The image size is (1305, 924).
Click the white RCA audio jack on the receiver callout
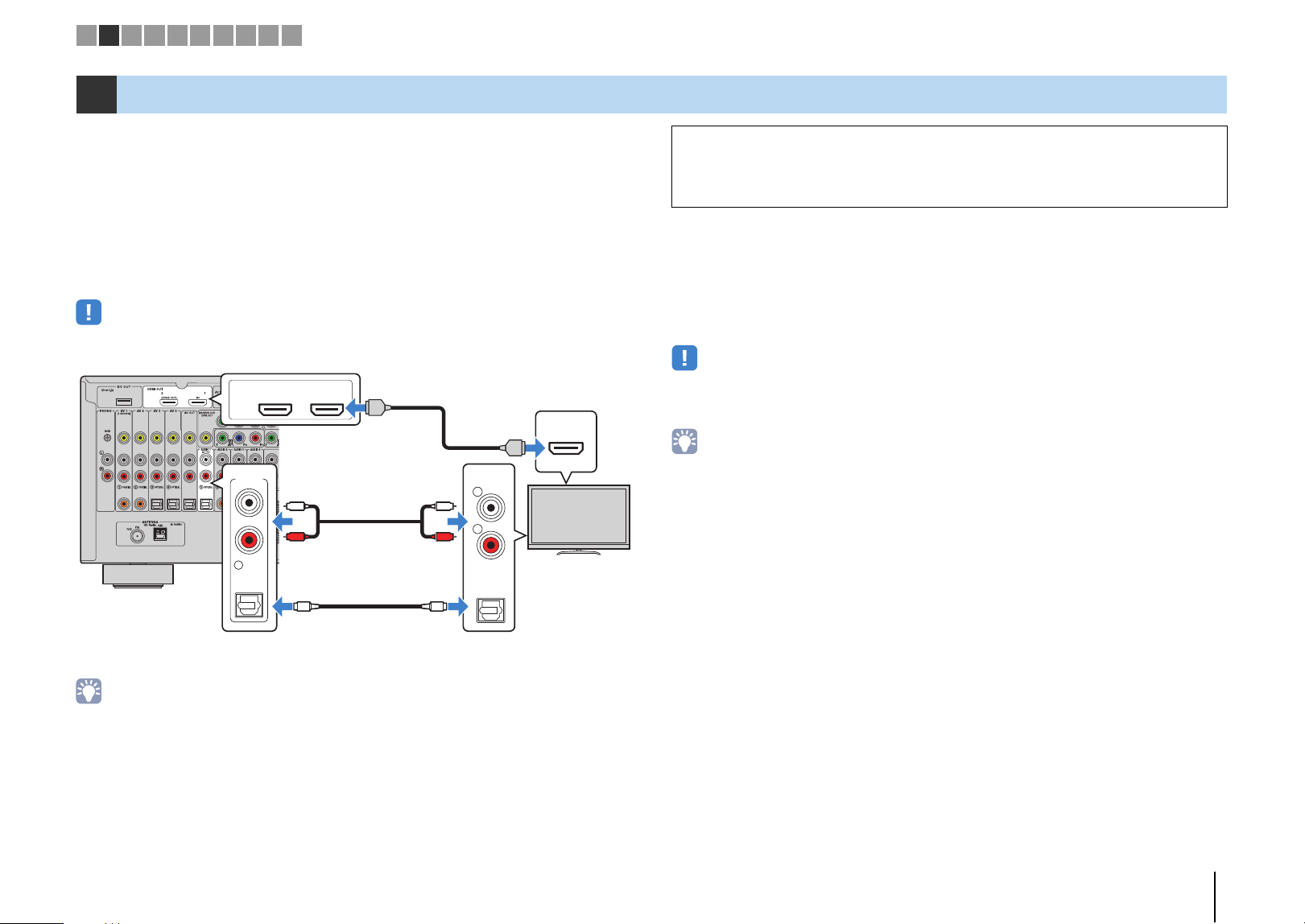tap(250, 502)
